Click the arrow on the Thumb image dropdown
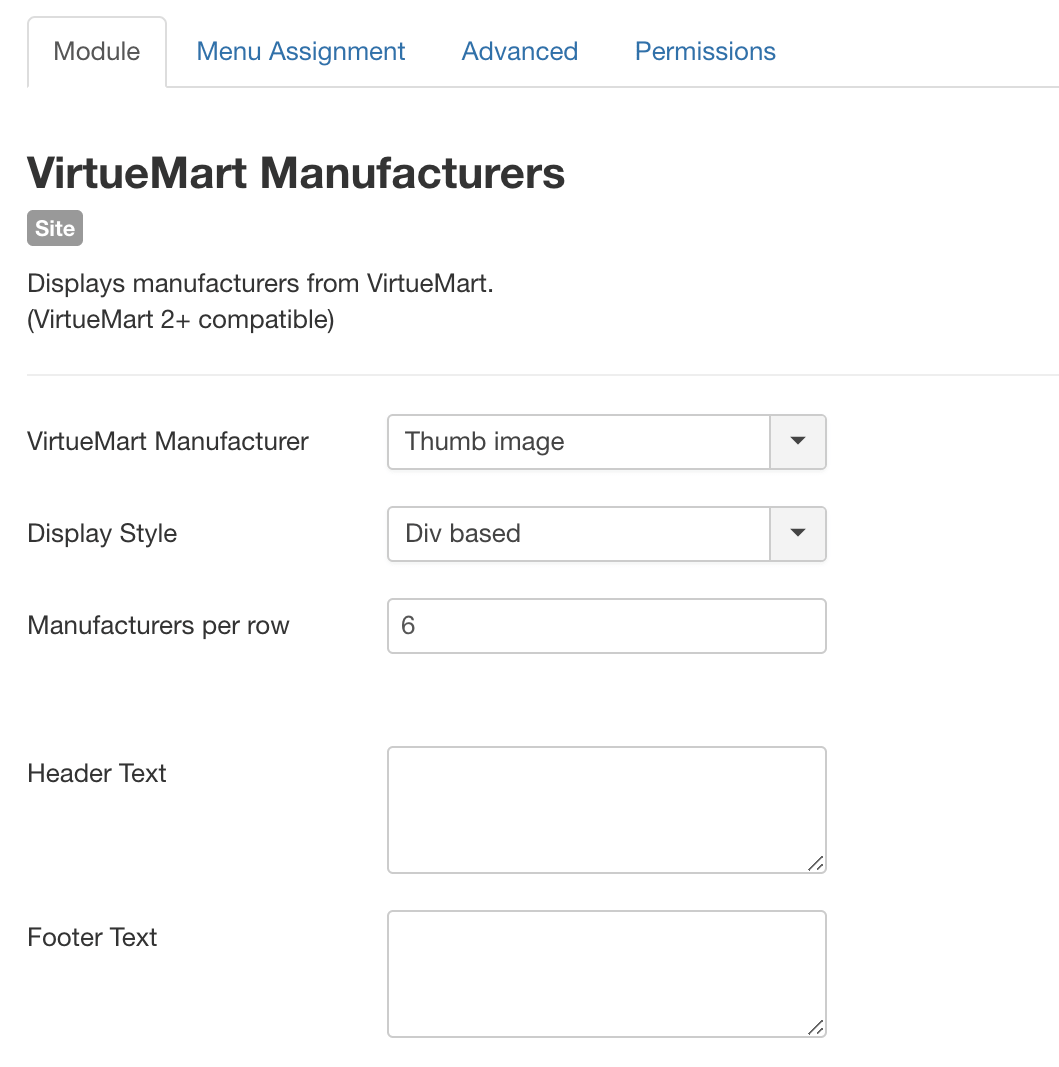 798,442
